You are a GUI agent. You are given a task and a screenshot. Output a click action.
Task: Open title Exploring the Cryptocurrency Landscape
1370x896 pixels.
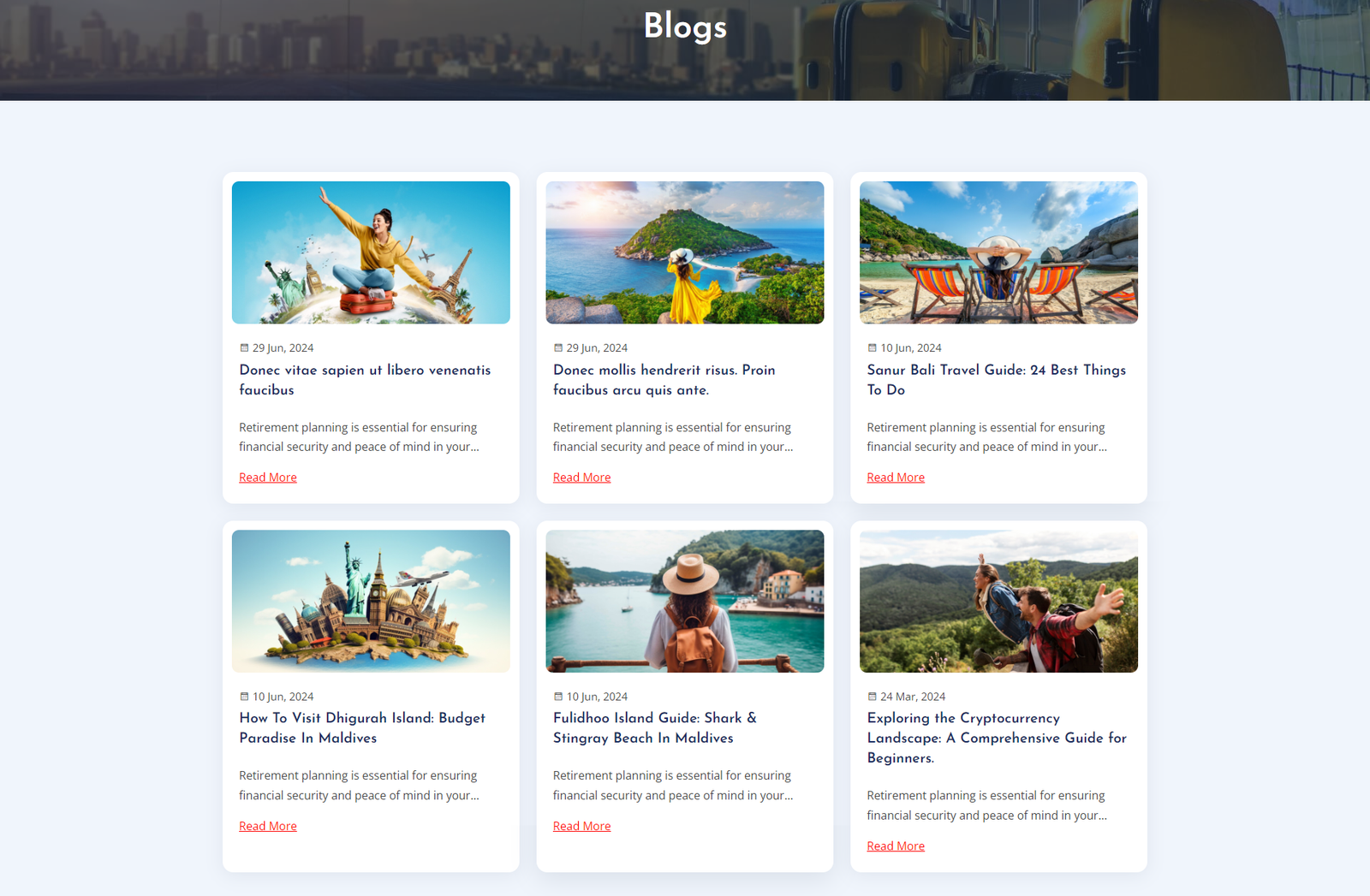[997, 738]
